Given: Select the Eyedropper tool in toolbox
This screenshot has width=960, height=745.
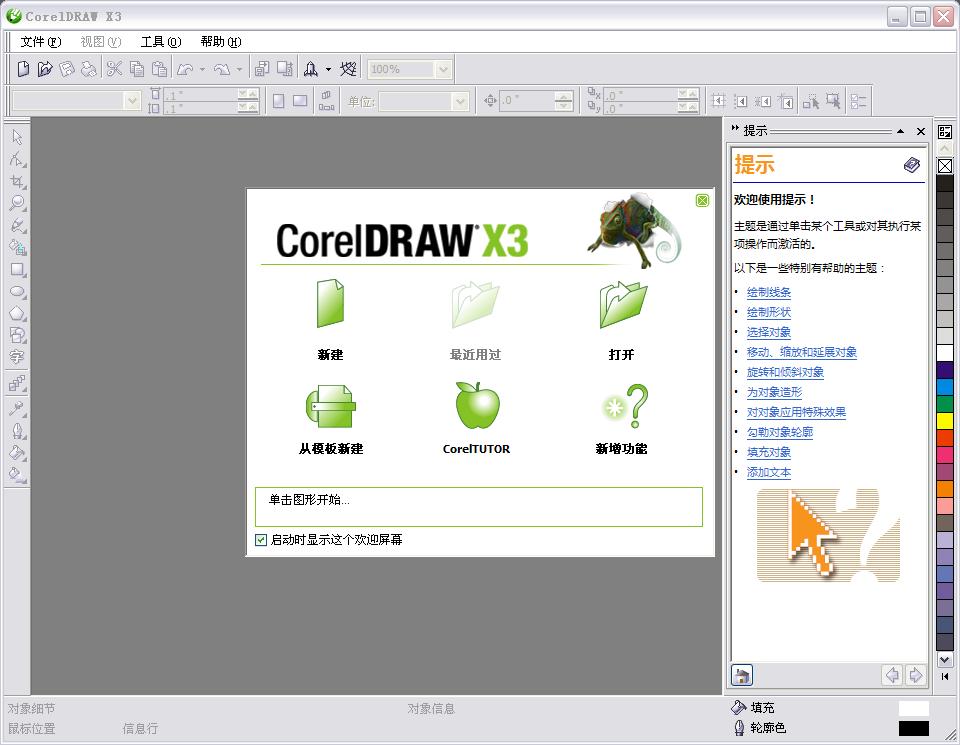Looking at the screenshot, I should point(17,408).
